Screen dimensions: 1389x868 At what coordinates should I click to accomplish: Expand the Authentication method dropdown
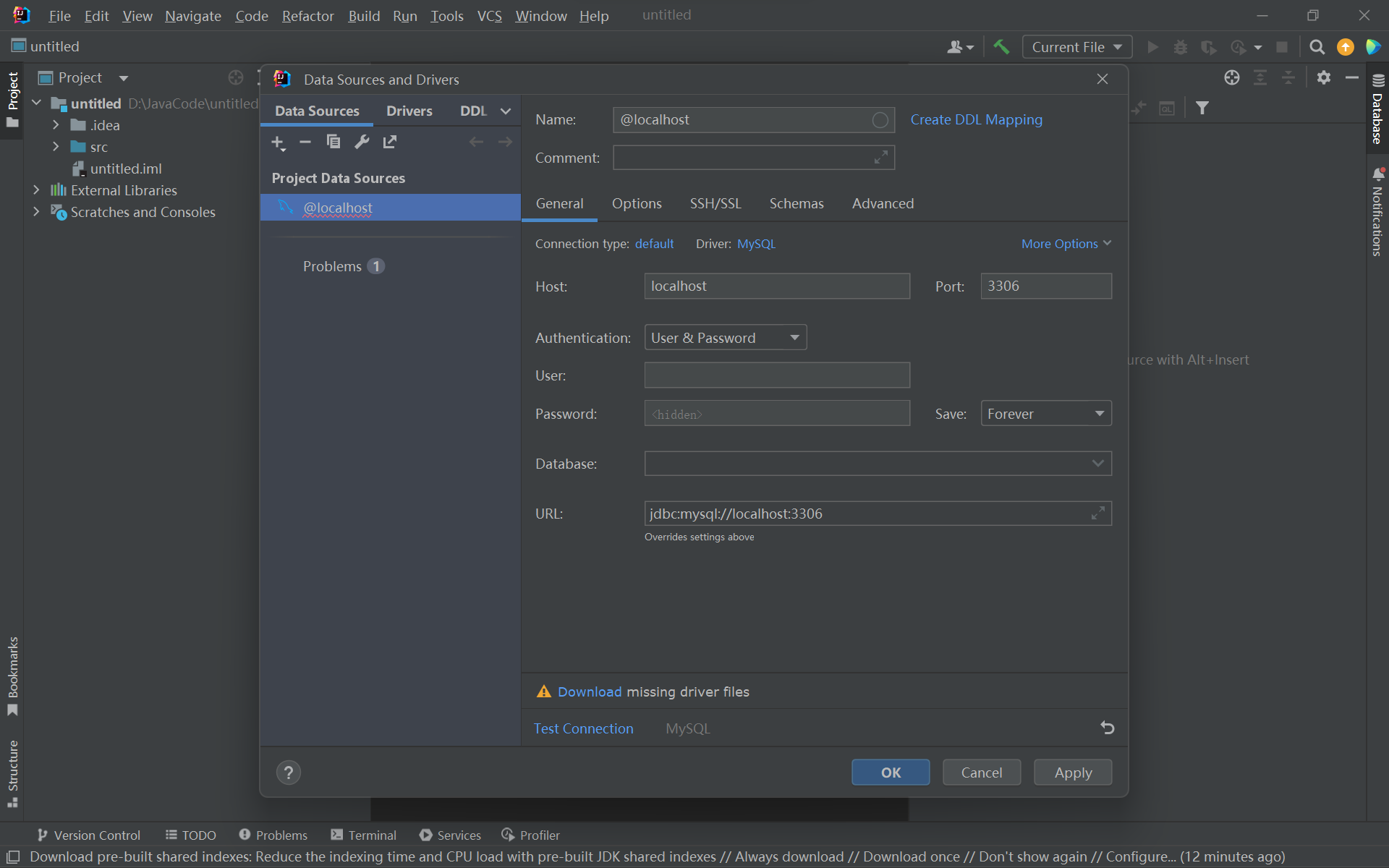coord(795,337)
